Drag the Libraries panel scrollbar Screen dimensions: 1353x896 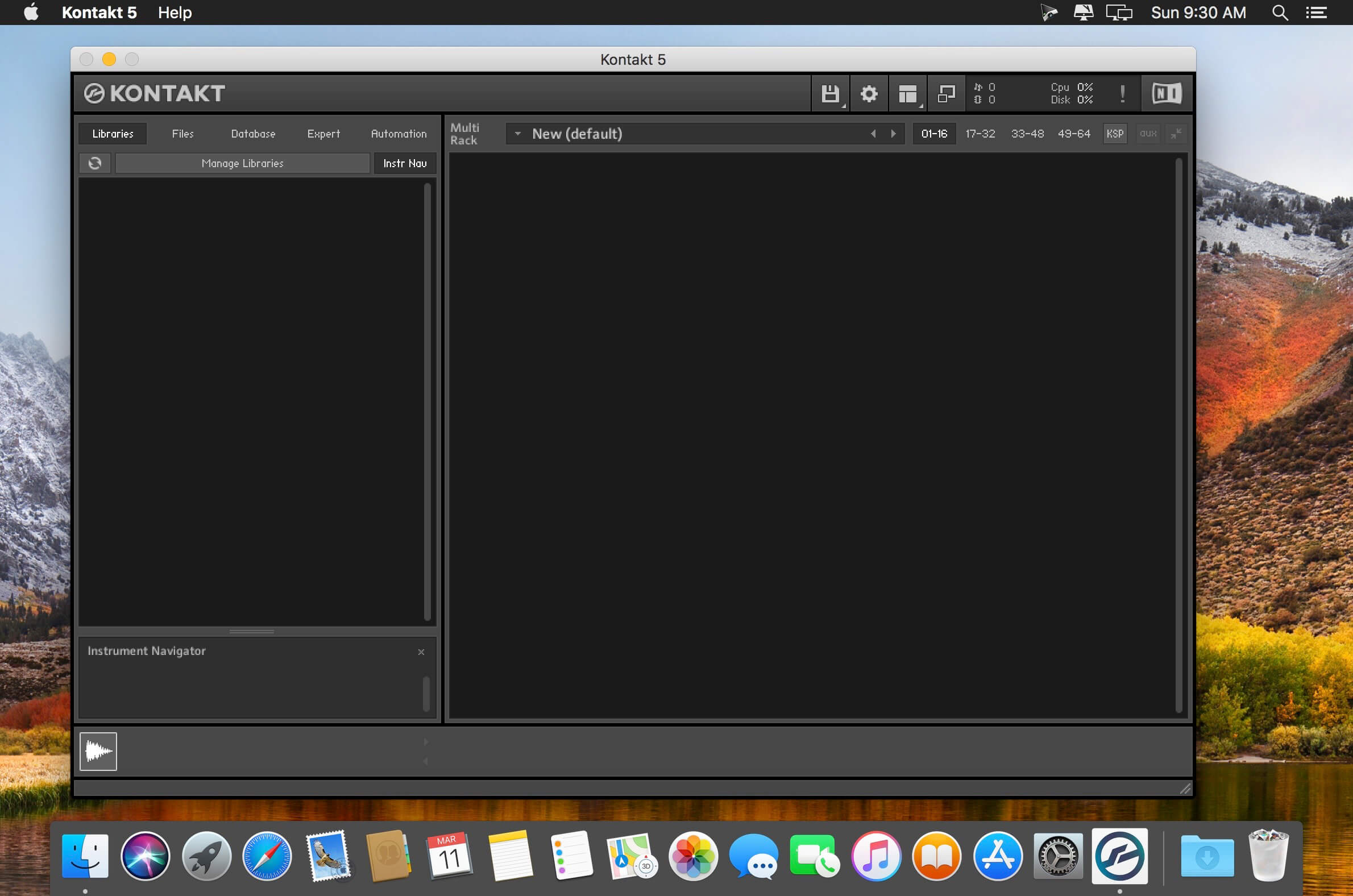point(431,398)
